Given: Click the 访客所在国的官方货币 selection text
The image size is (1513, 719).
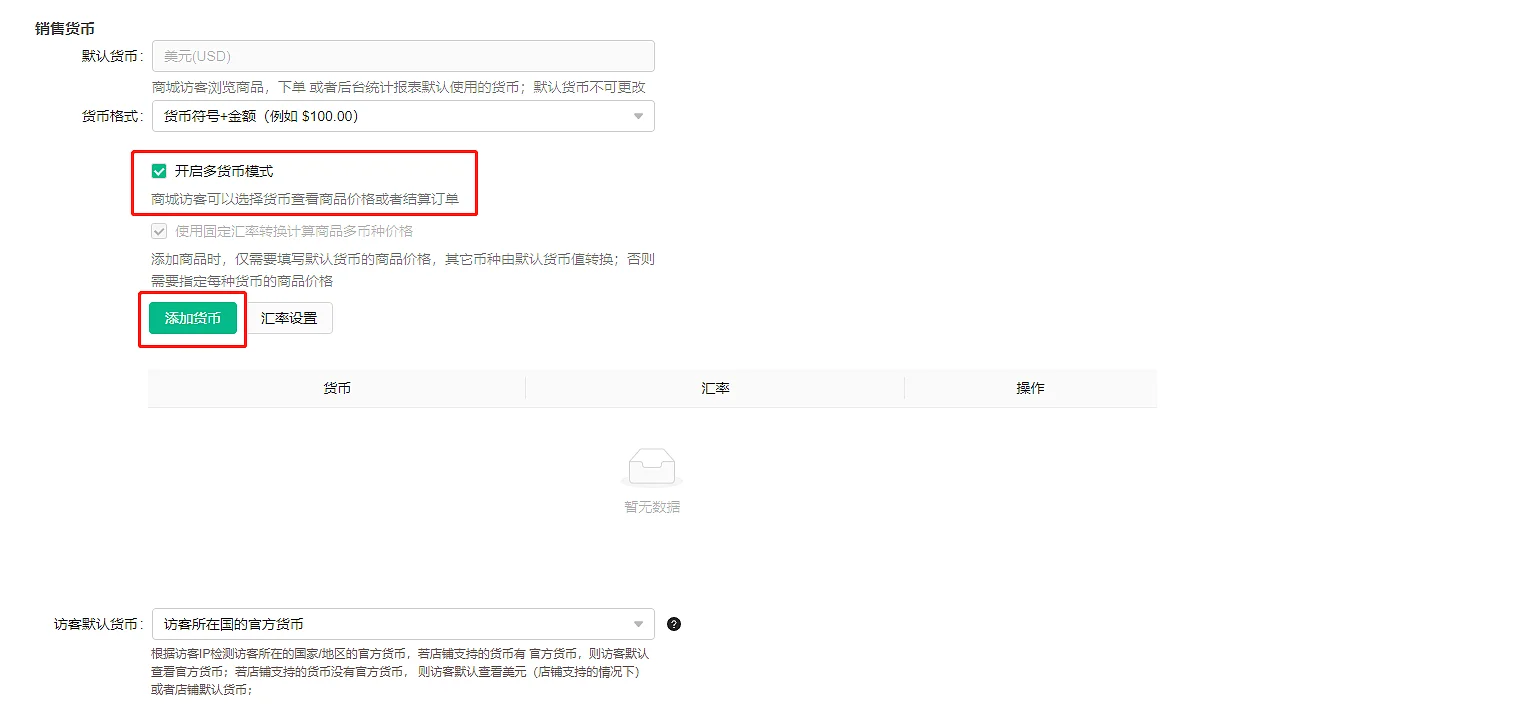Looking at the screenshot, I should click(234, 624).
